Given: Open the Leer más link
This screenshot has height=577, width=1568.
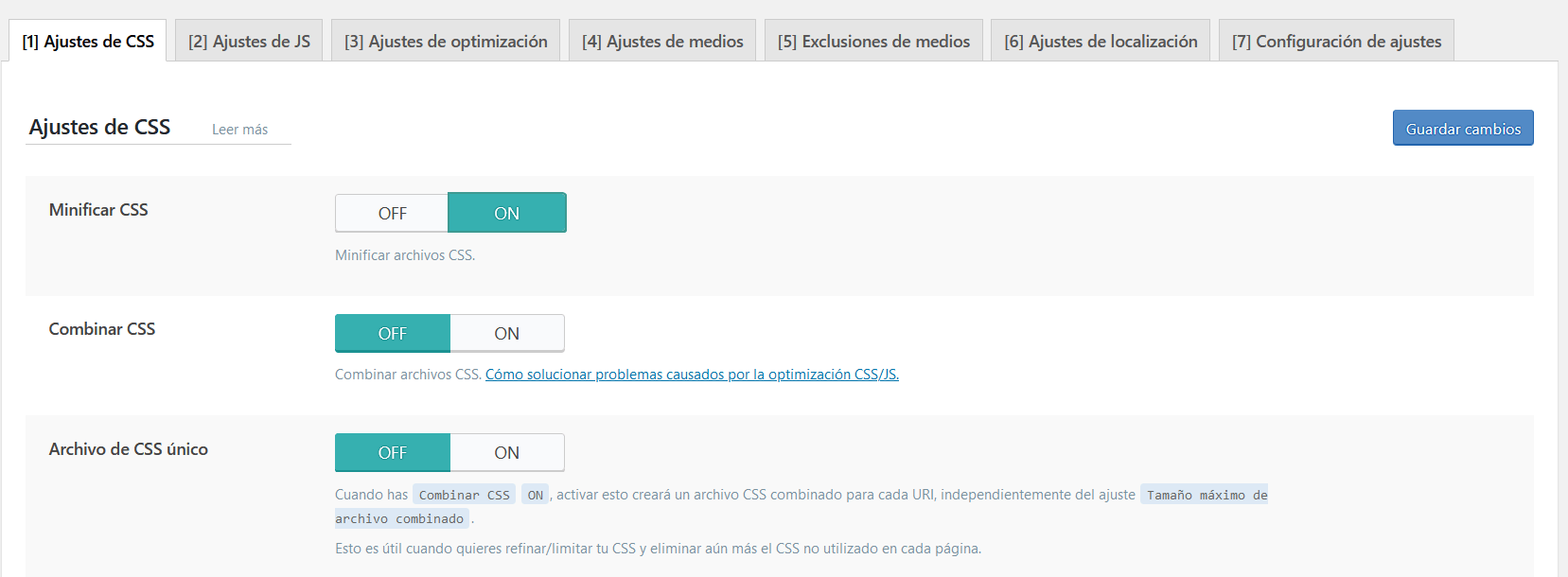Looking at the screenshot, I should pyautogui.click(x=239, y=130).
